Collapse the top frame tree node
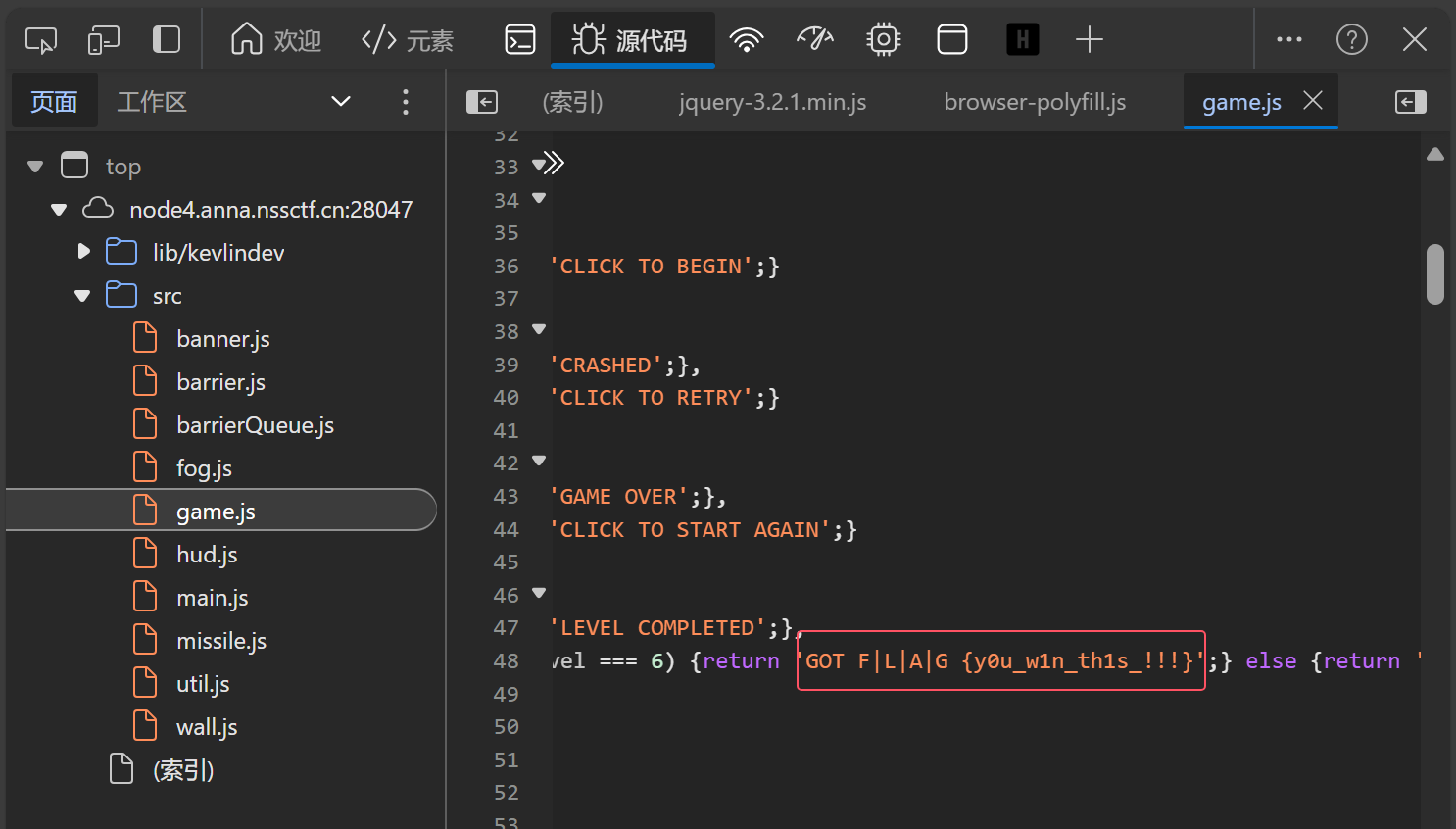 (35, 167)
